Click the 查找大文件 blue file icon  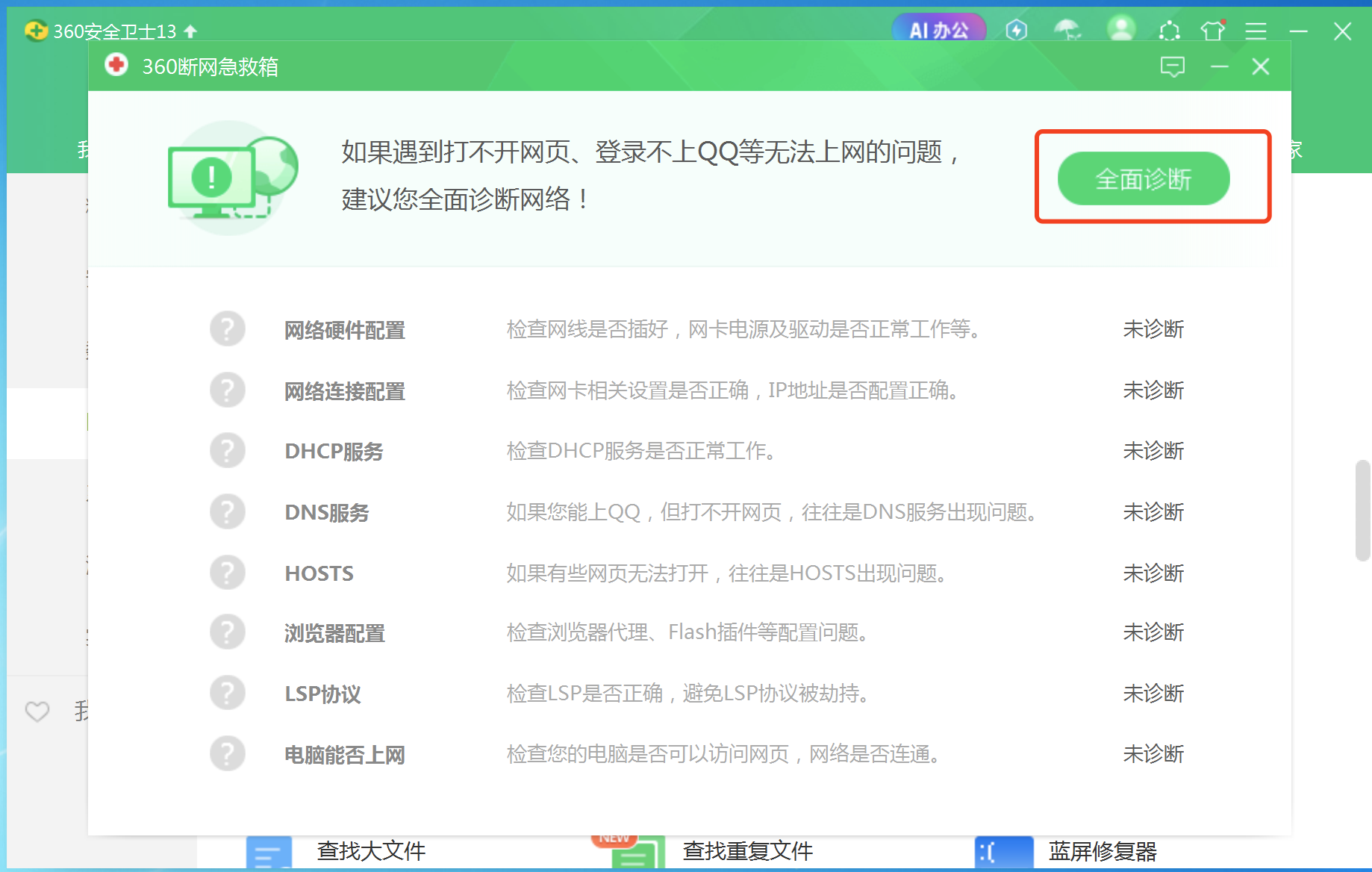point(269,853)
